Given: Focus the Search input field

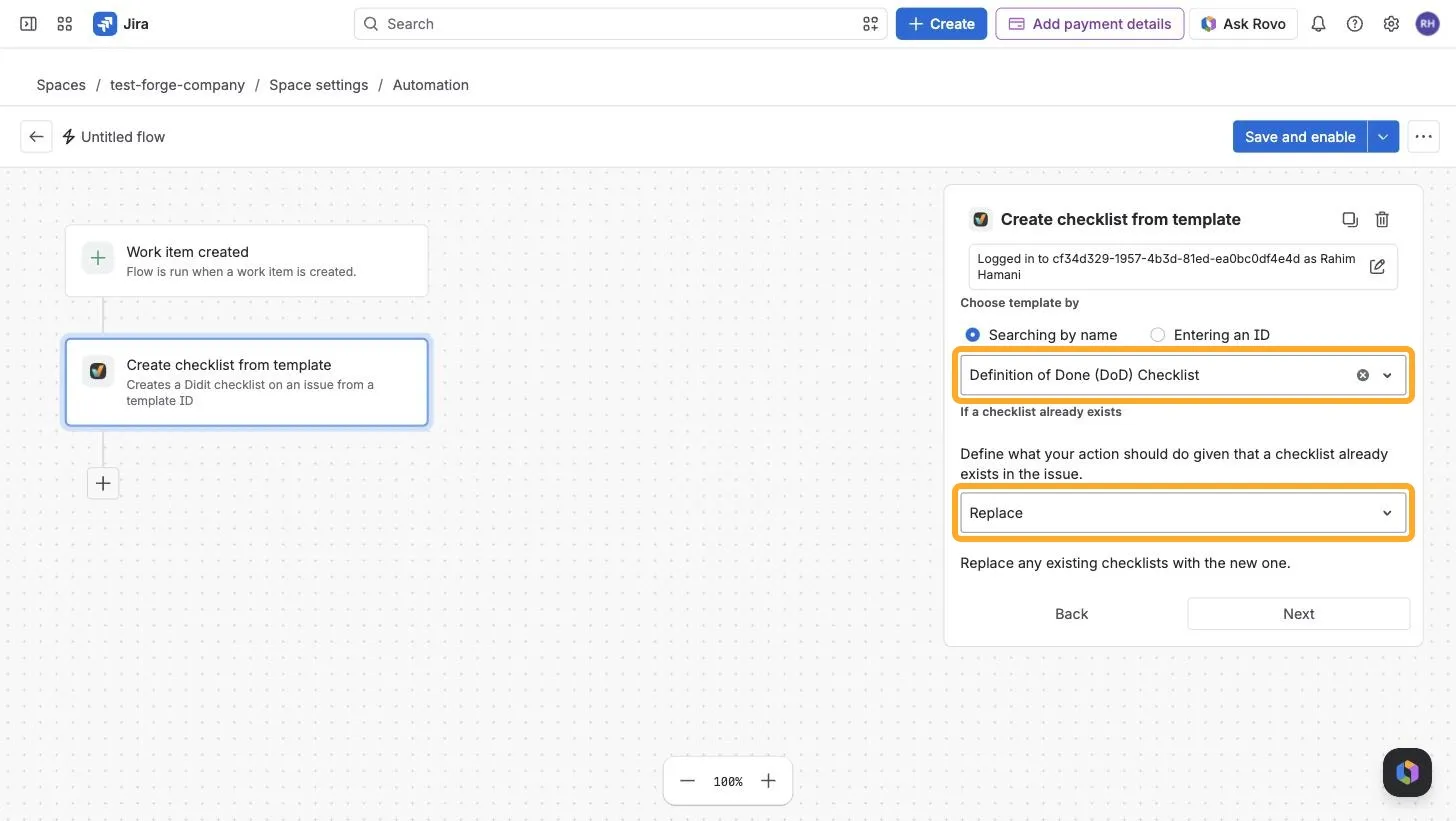Looking at the screenshot, I should point(620,24).
